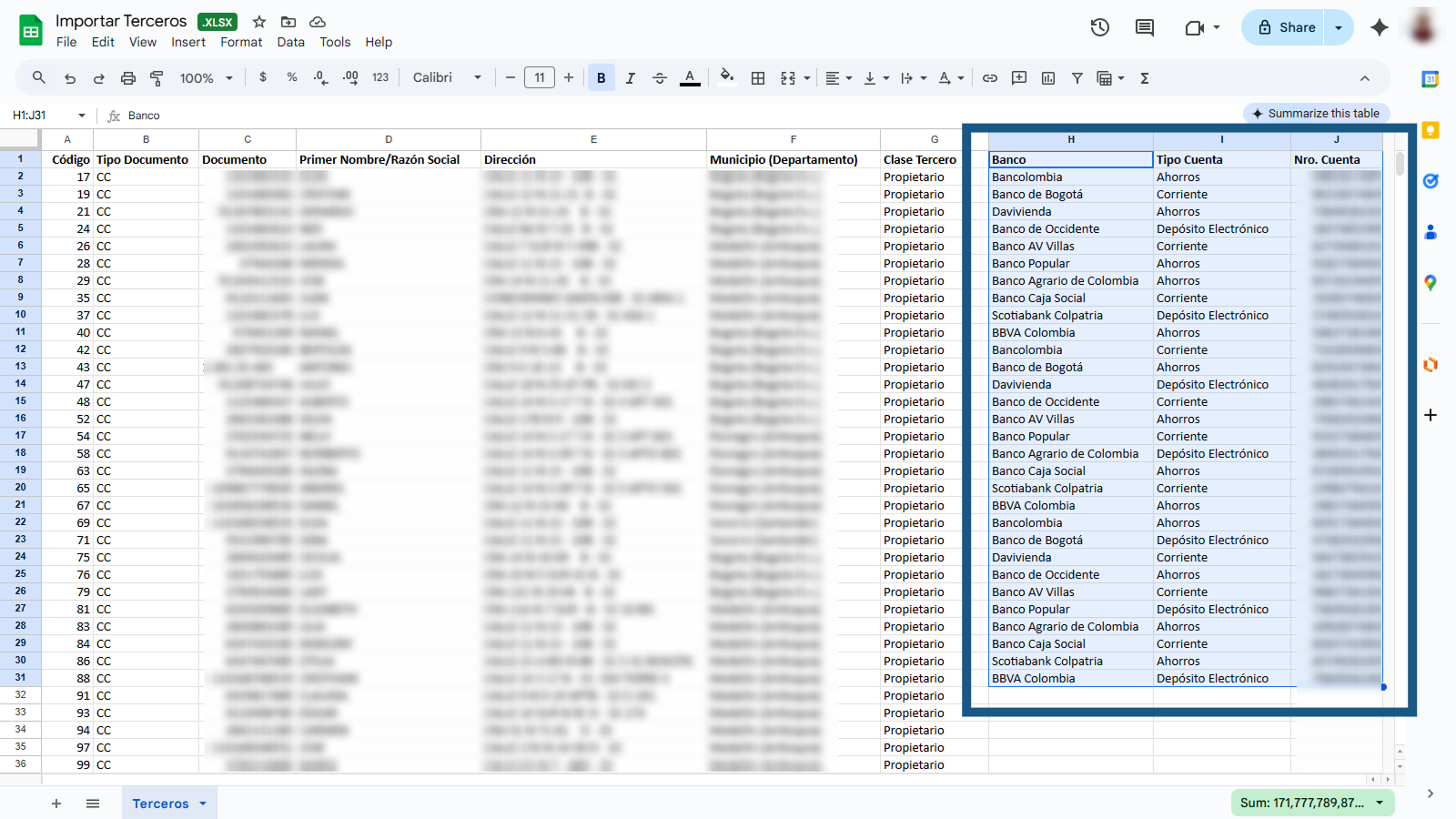Screen dimensions: 1456x819
Task: Create a filter
Action: (1077, 78)
